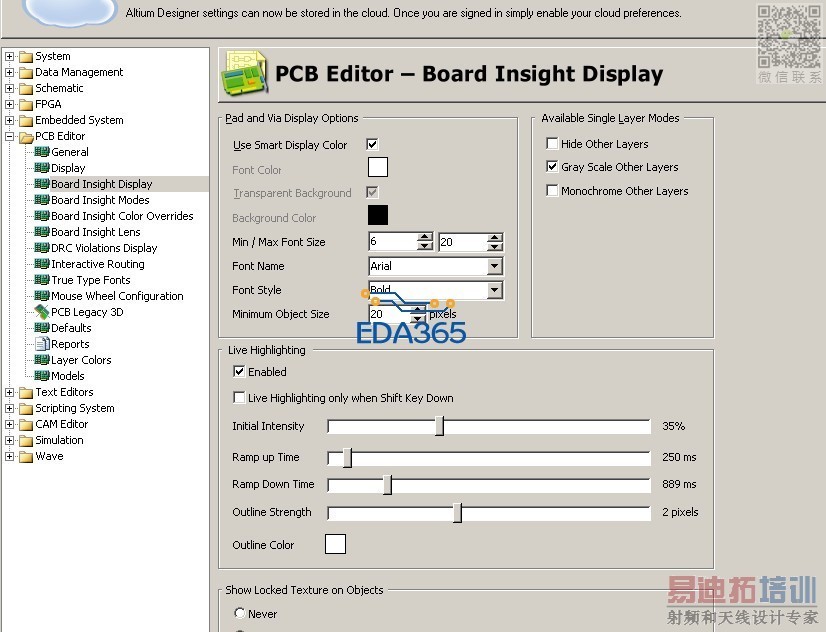This screenshot has width=826, height=632.
Task: Click the PCB Legacy 3D icon
Action: pos(42,312)
